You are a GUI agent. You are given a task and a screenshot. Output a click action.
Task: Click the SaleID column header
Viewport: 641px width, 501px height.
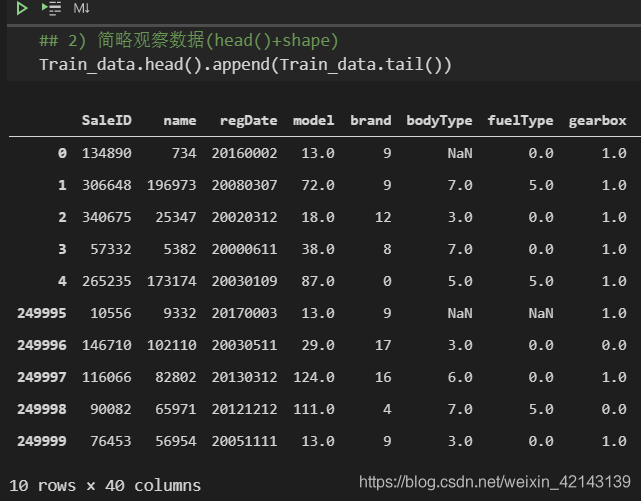tap(106, 120)
